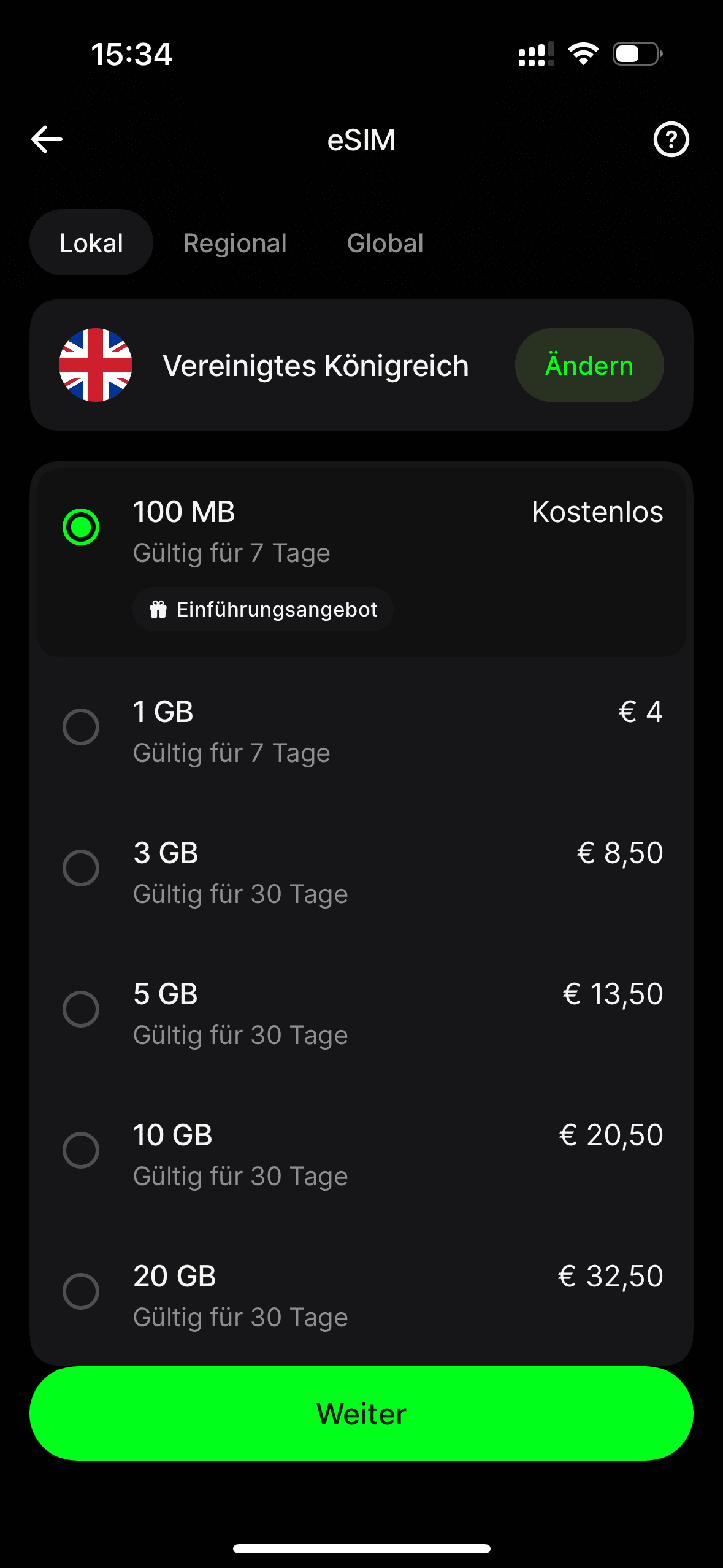Tap the back arrow icon
This screenshot has height=1568, width=723.
47,139
